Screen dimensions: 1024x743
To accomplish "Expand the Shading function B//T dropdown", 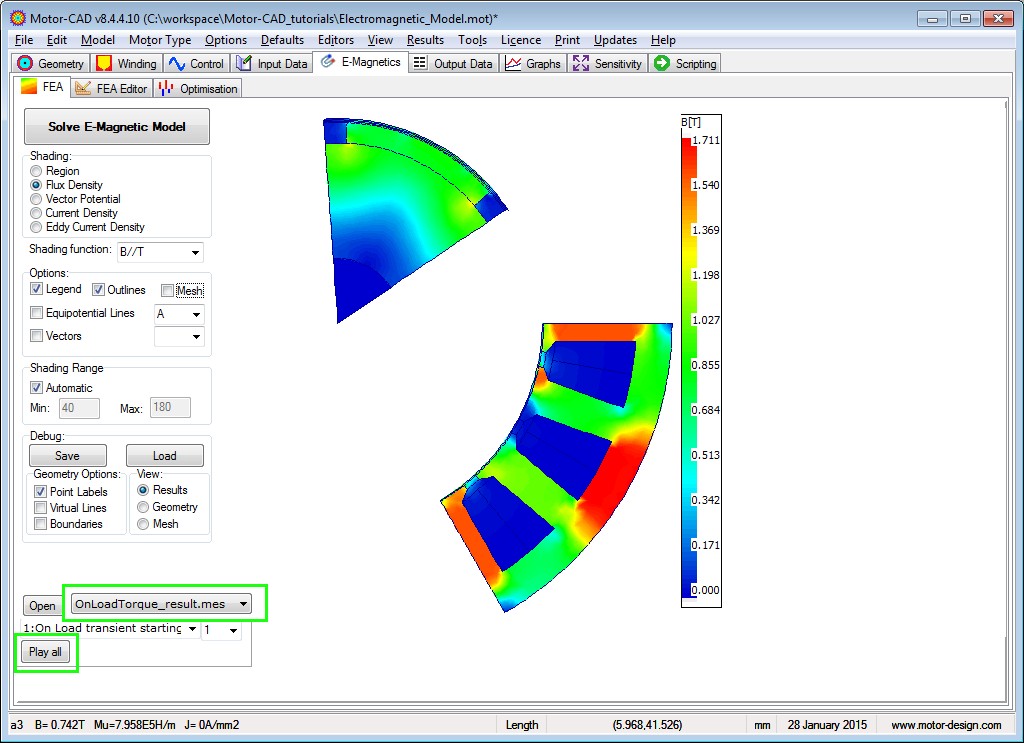I will [195, 252].
